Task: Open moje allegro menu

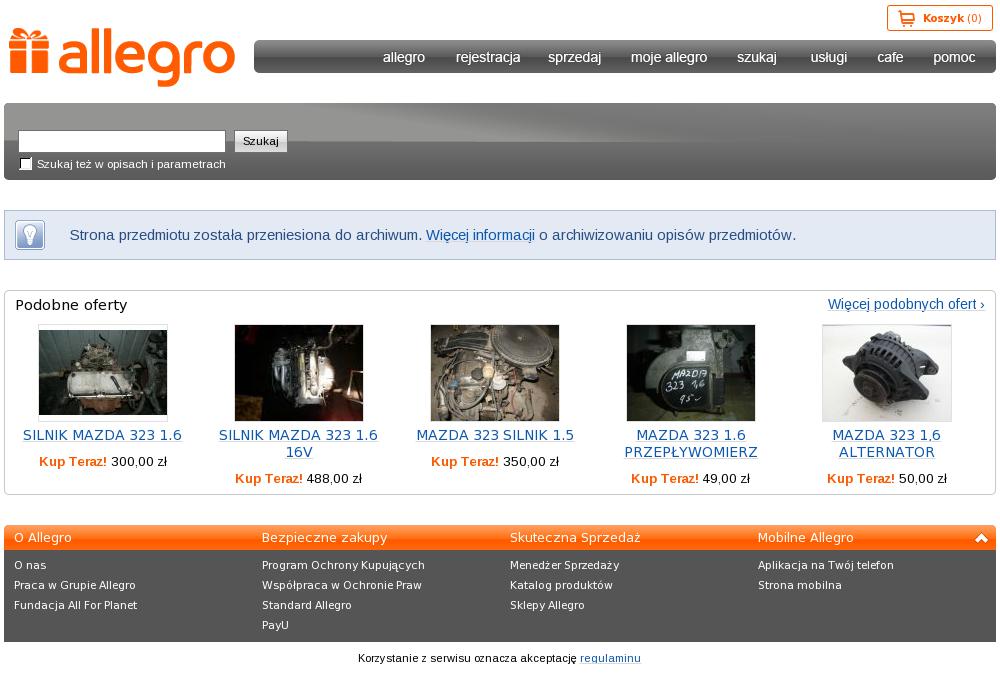Action: click(669, 57)
